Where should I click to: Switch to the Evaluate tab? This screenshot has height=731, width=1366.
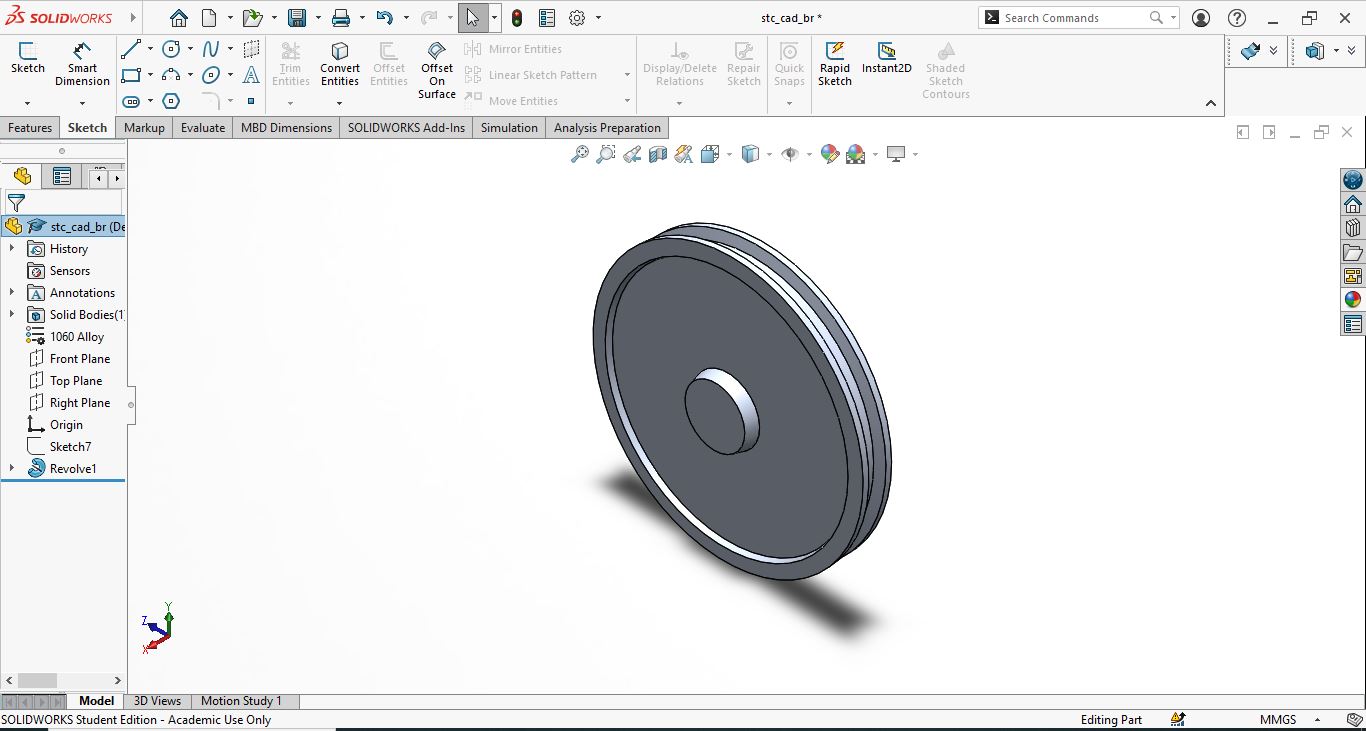203,128
